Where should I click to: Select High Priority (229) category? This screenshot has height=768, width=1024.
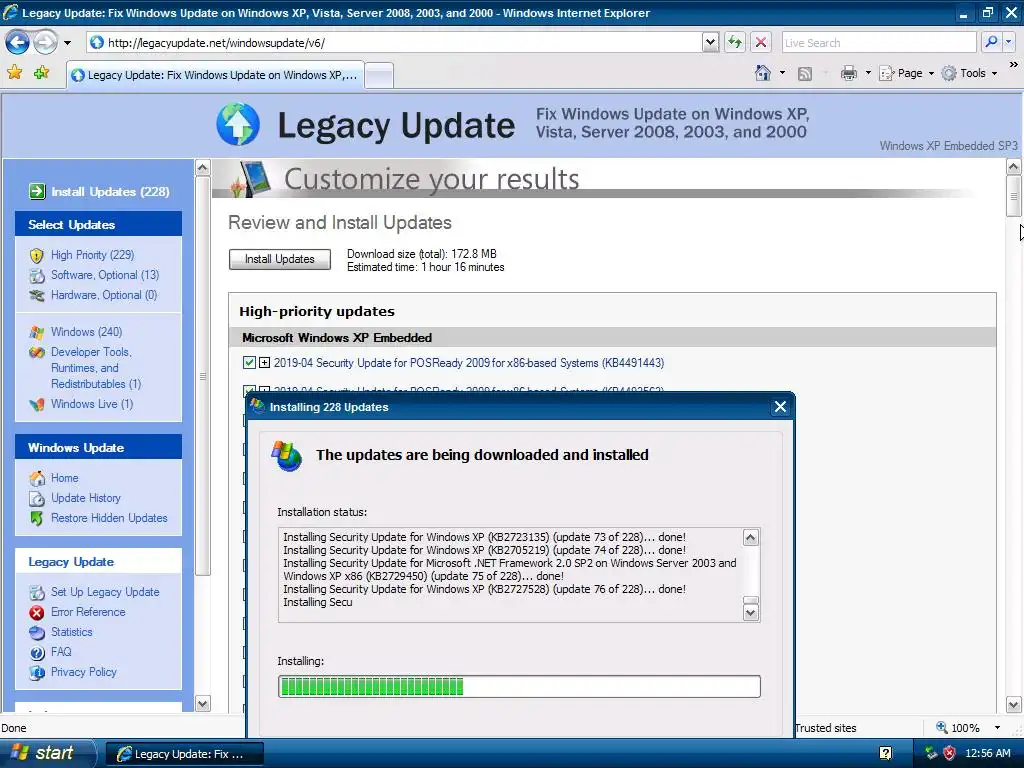pyautogui.click(x=93, y=255)
